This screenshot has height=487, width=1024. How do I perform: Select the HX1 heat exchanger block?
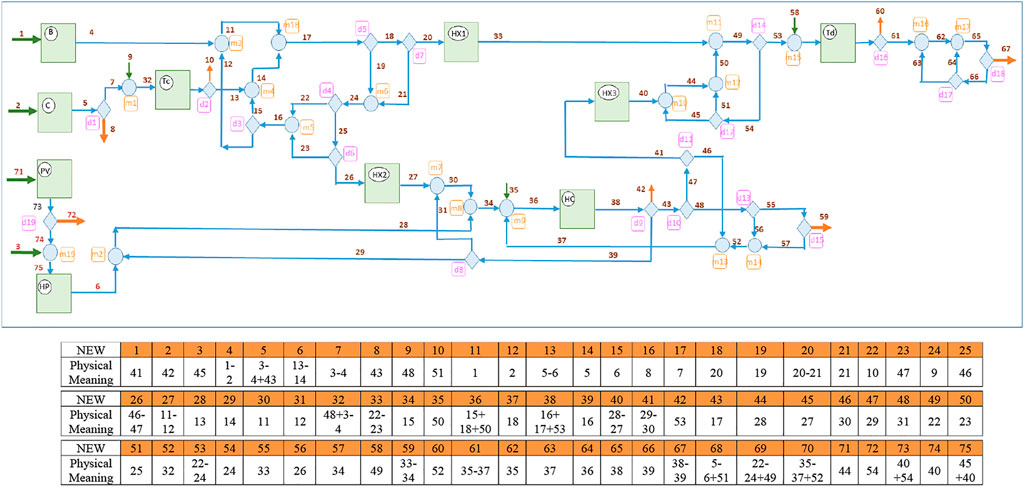pyautogui.click(x=461, y=42)
